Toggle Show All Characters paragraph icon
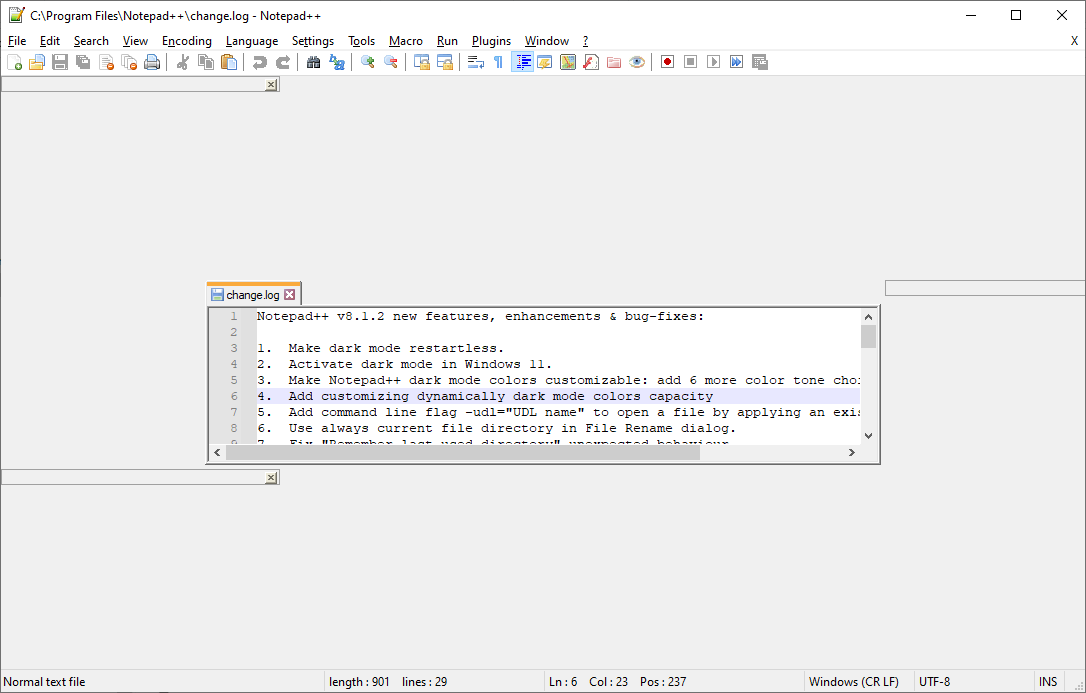The width and height of the screenshot is (1086, 693). 497,61
